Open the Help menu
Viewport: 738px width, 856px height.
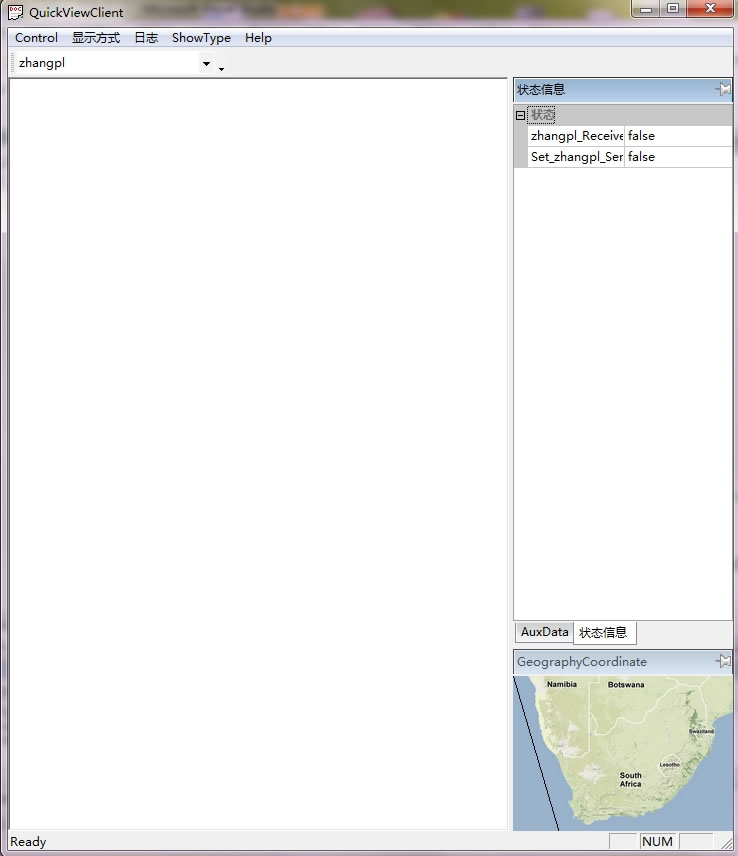click(258, 38)
